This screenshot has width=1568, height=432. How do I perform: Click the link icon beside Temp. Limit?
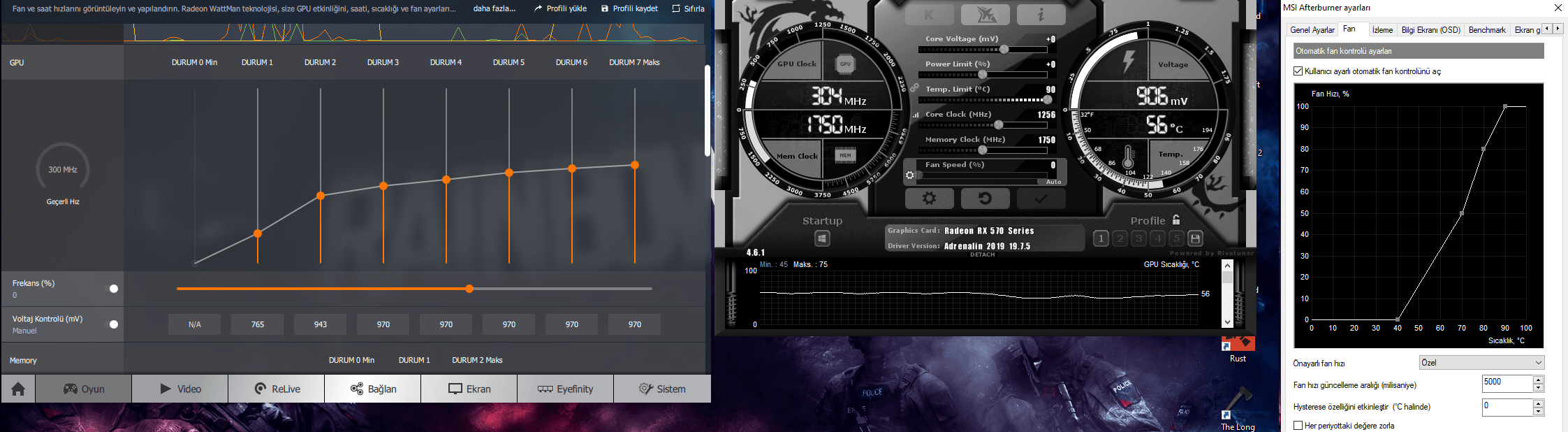pyautogui.click(x=914, y=88)
